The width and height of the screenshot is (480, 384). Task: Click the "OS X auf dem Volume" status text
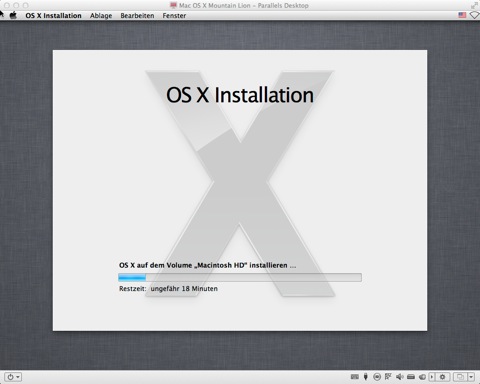coord(207,265)
